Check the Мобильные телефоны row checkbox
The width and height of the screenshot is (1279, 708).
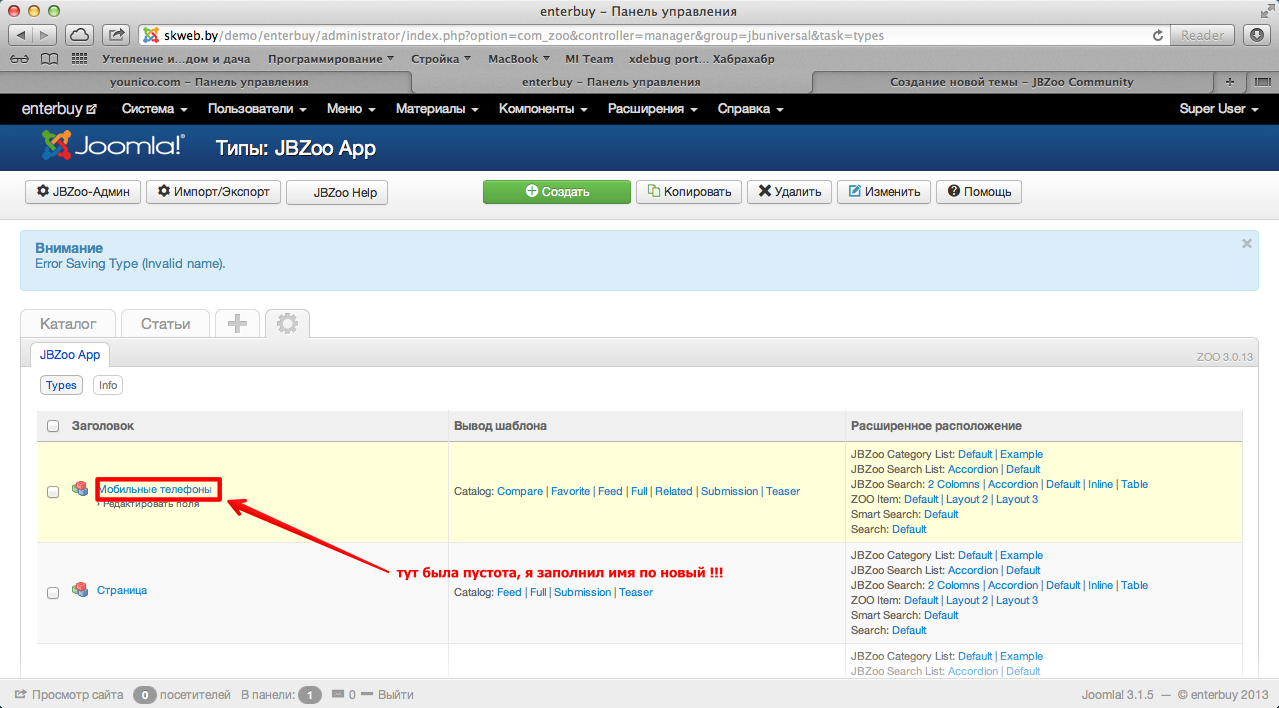pyautogui.click(x=53, y=491)
